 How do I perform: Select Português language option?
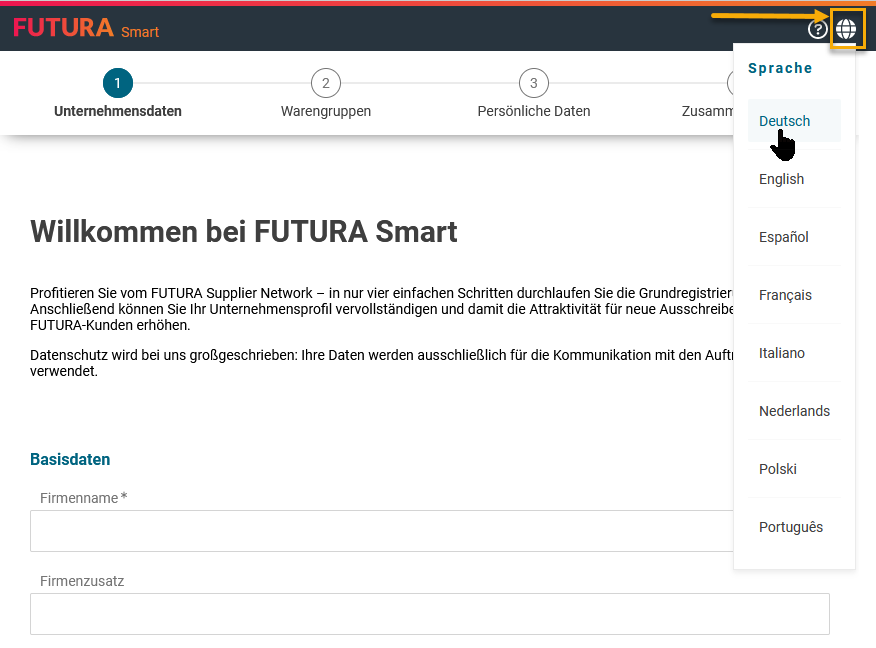(791, 527)
